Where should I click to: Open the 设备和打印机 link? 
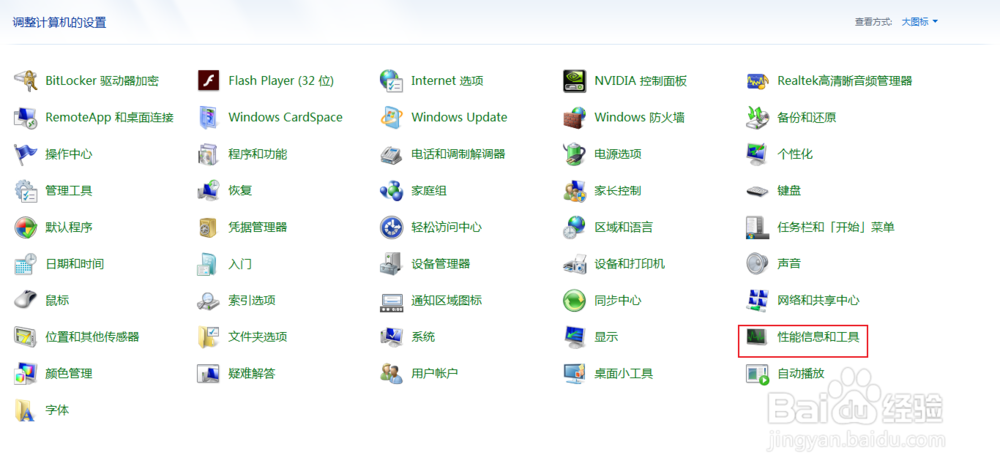(x=629, y=263)
